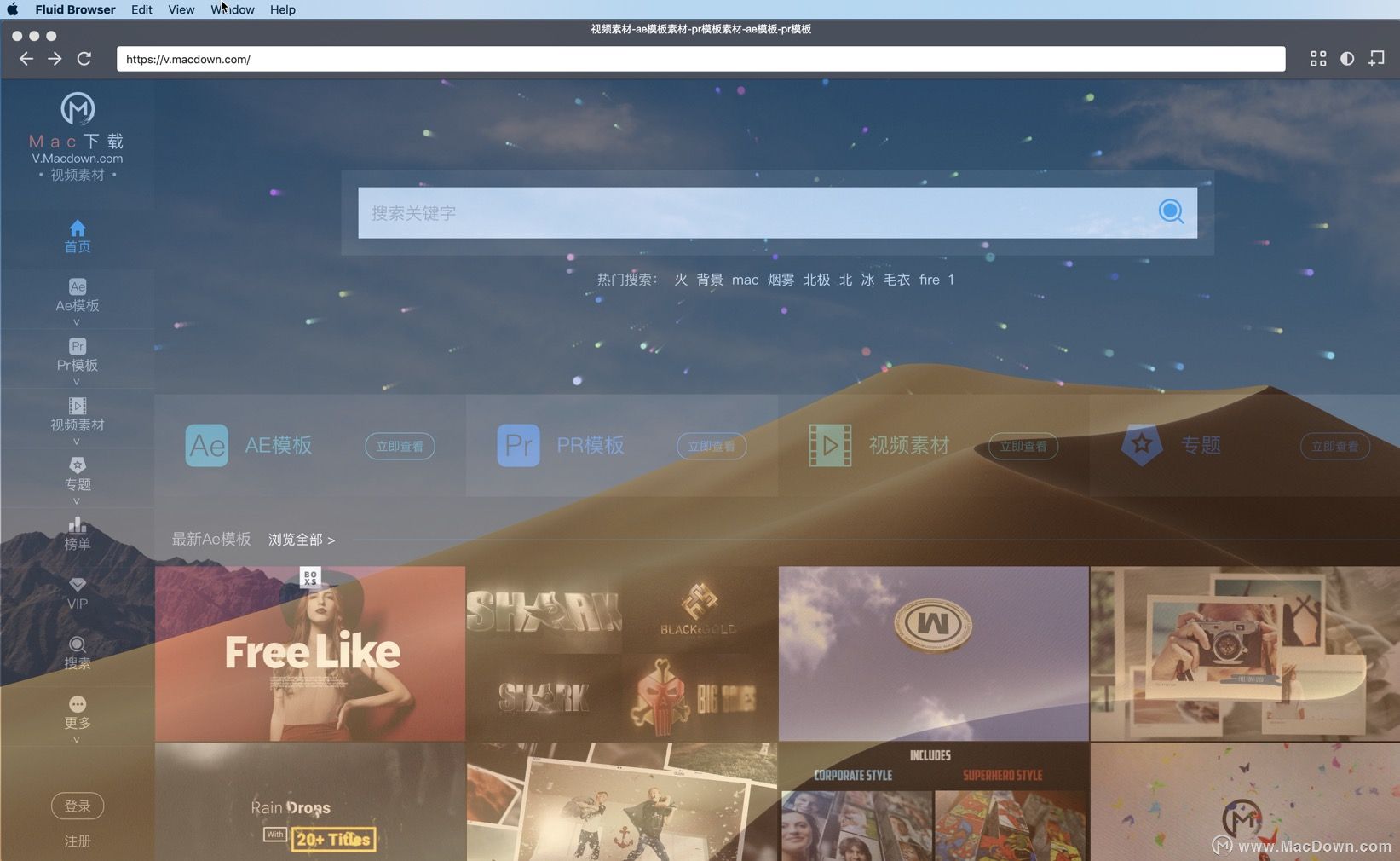Viewport: 1400px width, 861px height.
Task: Click the magnifier search button
Action: (x=1171, y=211)
